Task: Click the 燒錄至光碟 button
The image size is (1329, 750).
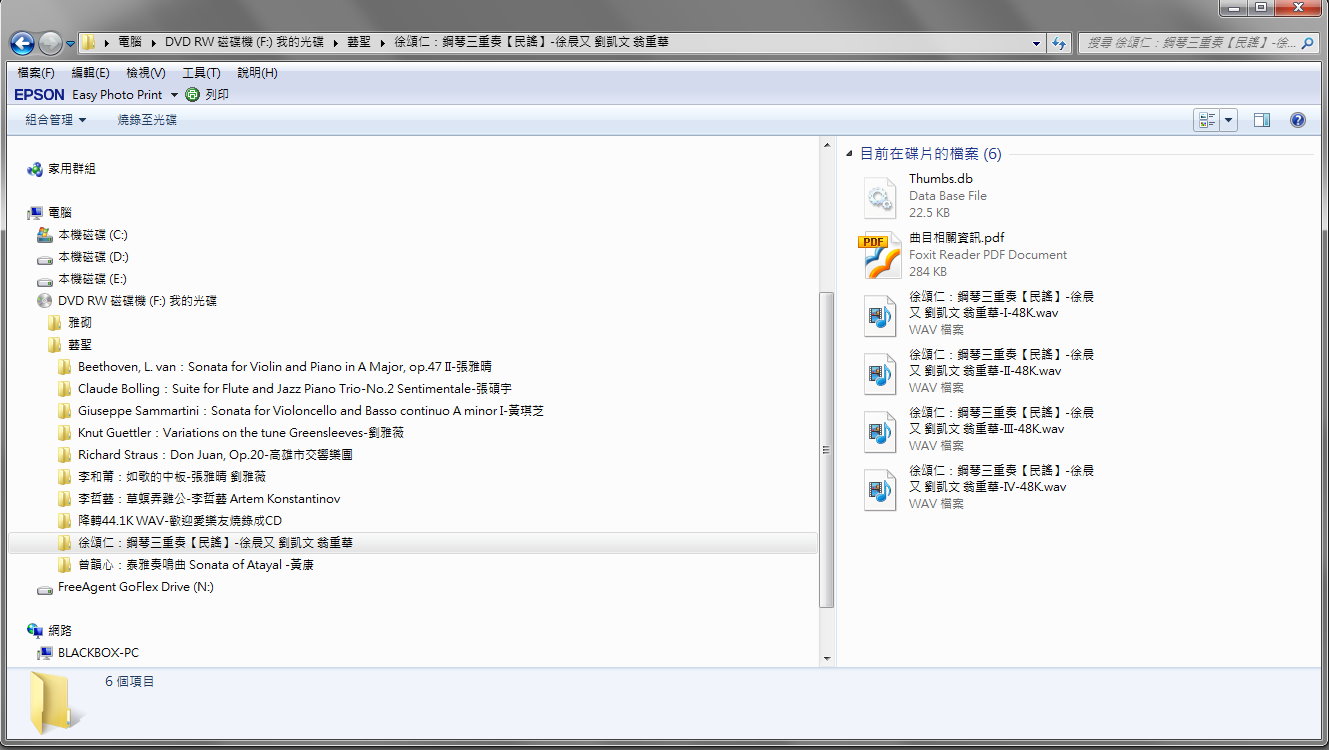Action: [x=147, y=120]
